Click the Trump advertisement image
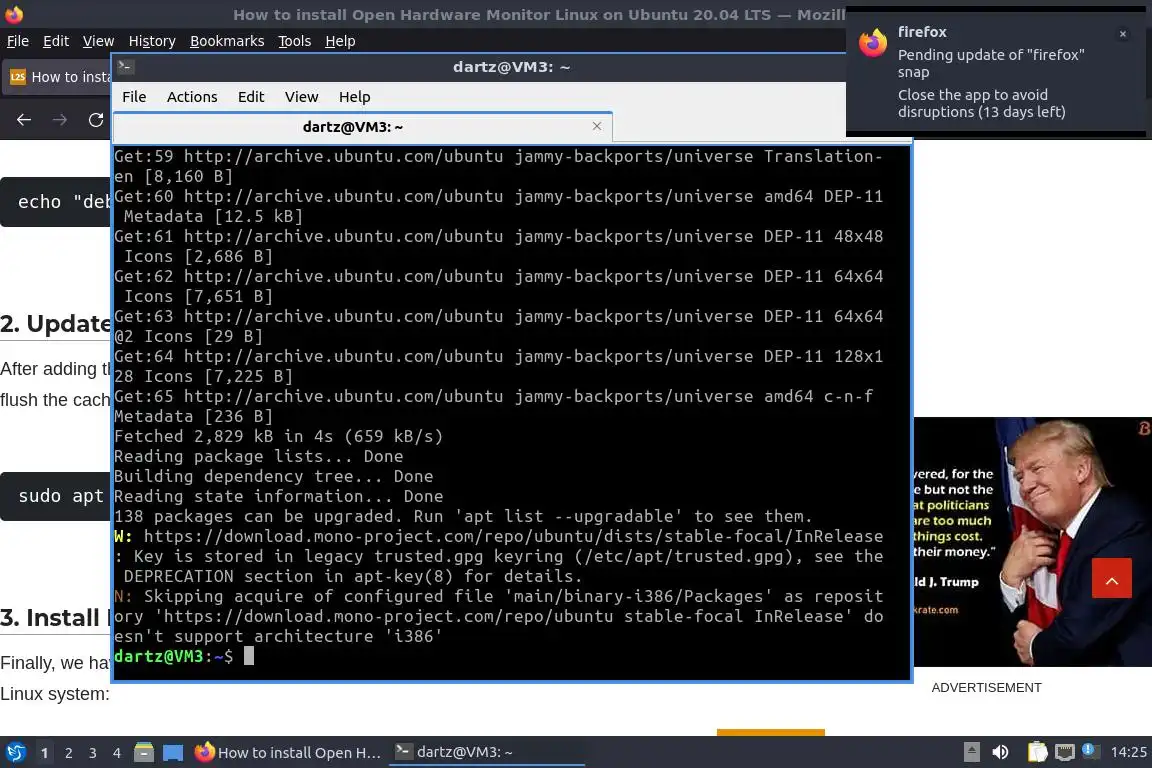This screenshot has height=768, width=1152. pyautogui.click(x=1032, y=542)
